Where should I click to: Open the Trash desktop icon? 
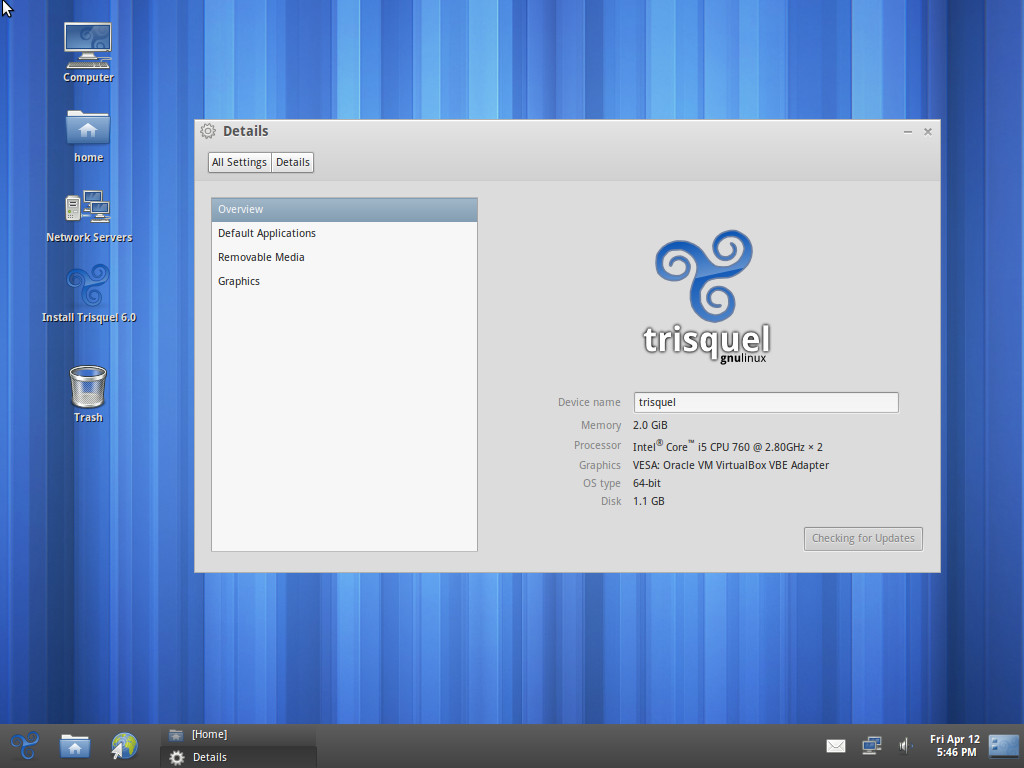[88, 394]
